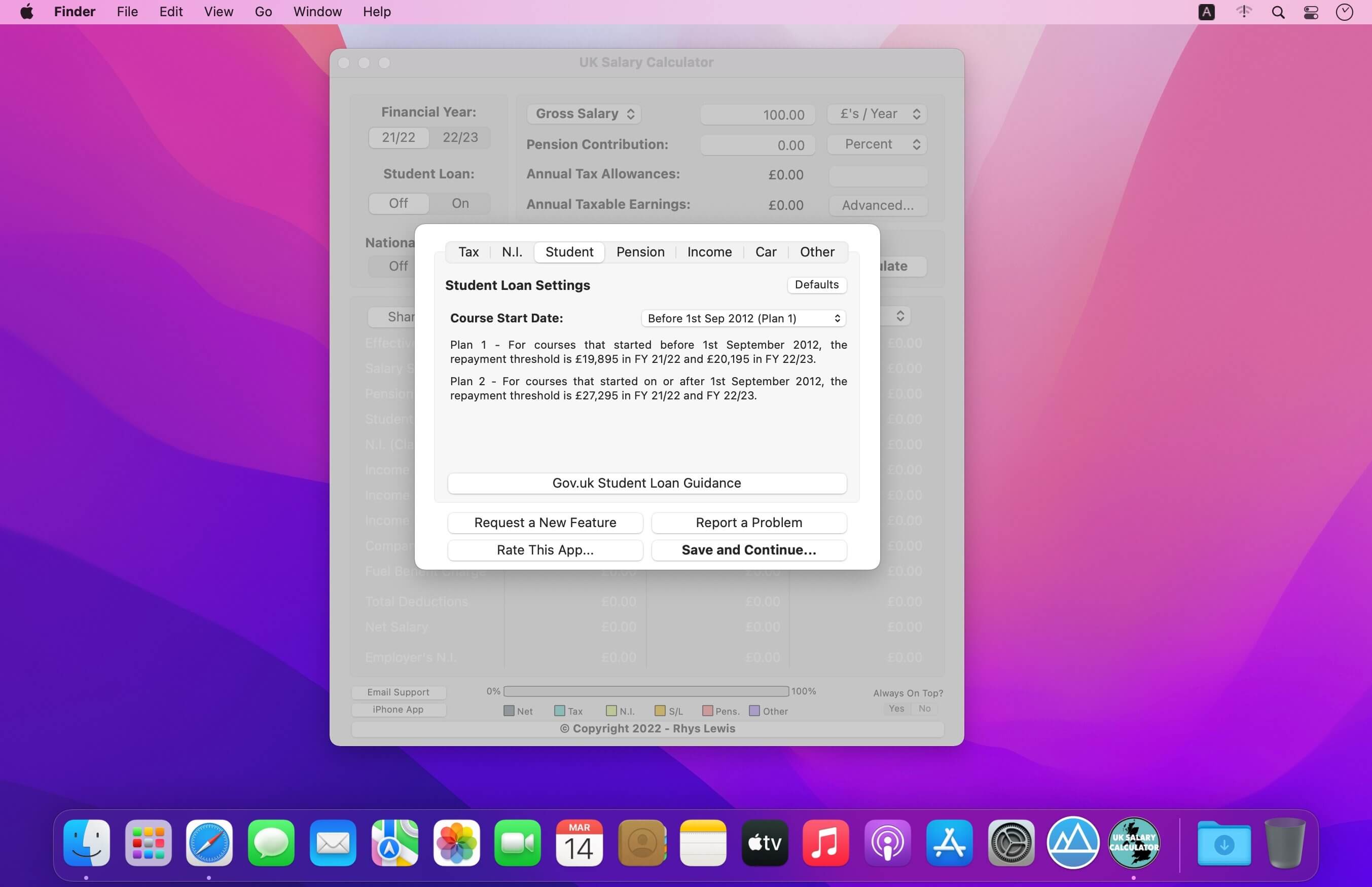Switch to the Car tab

coord(766,252)
